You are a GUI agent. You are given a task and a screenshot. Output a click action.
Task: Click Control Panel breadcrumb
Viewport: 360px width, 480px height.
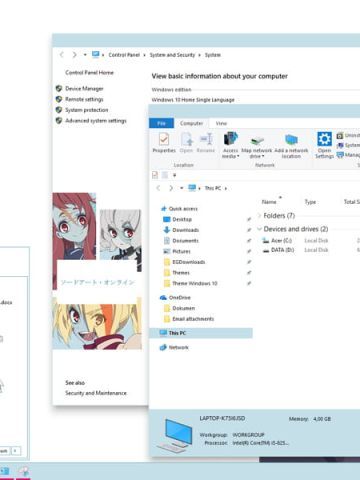(124, 55)
